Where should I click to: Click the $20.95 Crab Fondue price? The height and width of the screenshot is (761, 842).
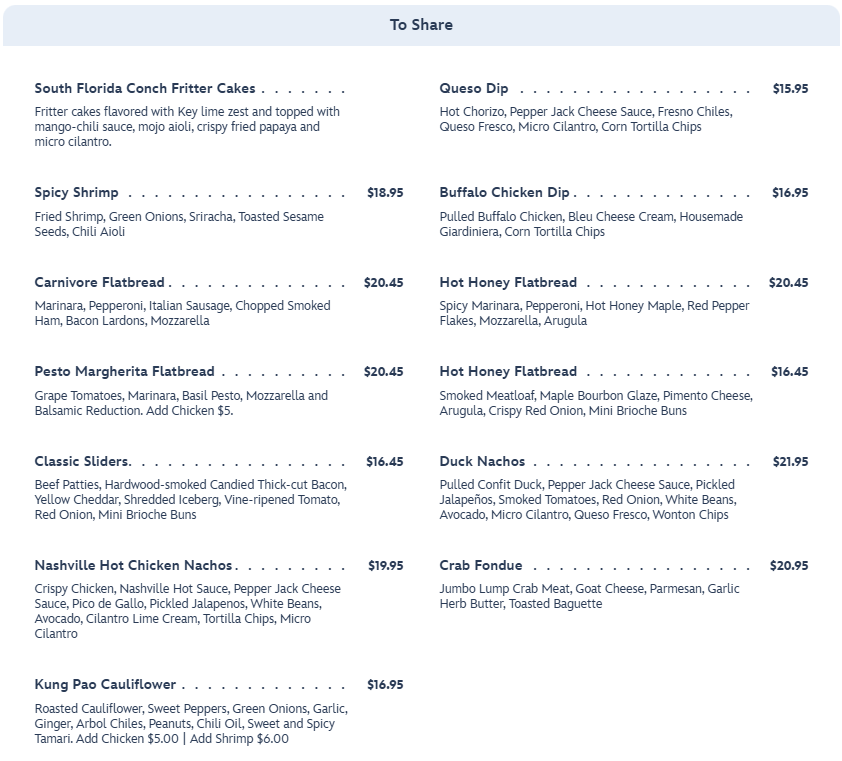(x=789, y=566)
